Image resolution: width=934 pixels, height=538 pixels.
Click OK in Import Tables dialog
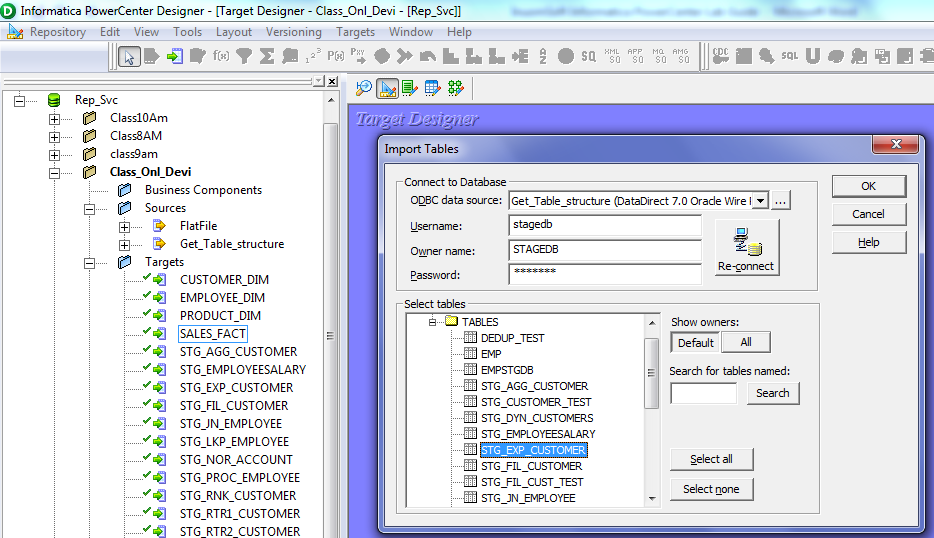[868, 186]
